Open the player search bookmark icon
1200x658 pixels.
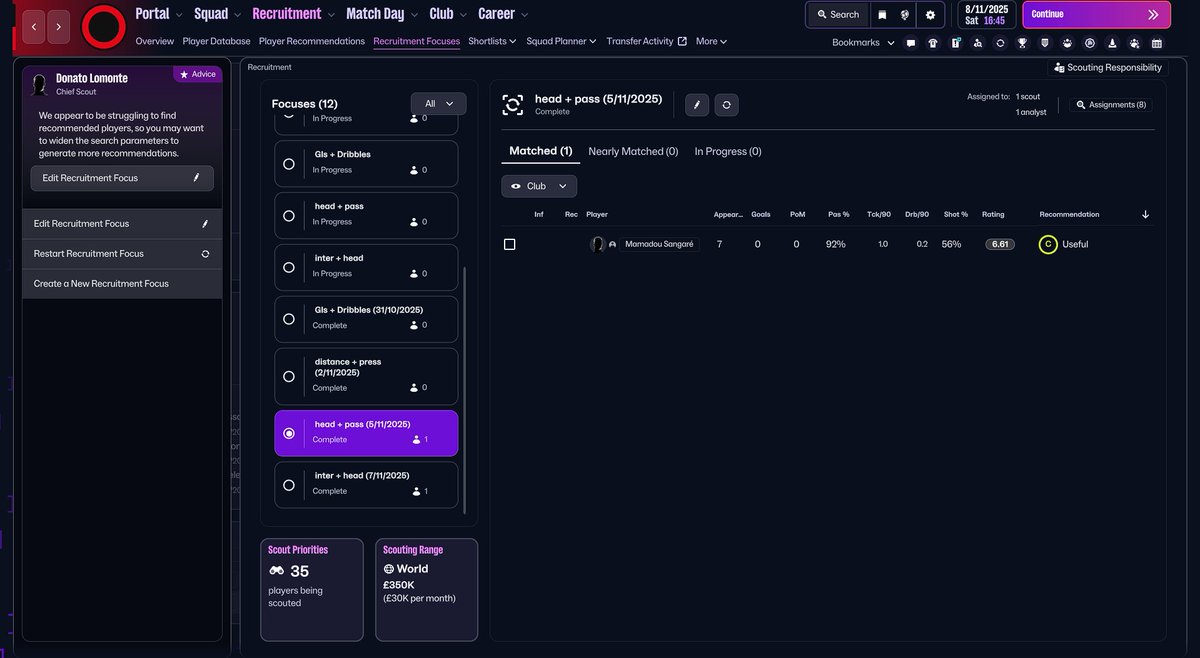(977, 43)
